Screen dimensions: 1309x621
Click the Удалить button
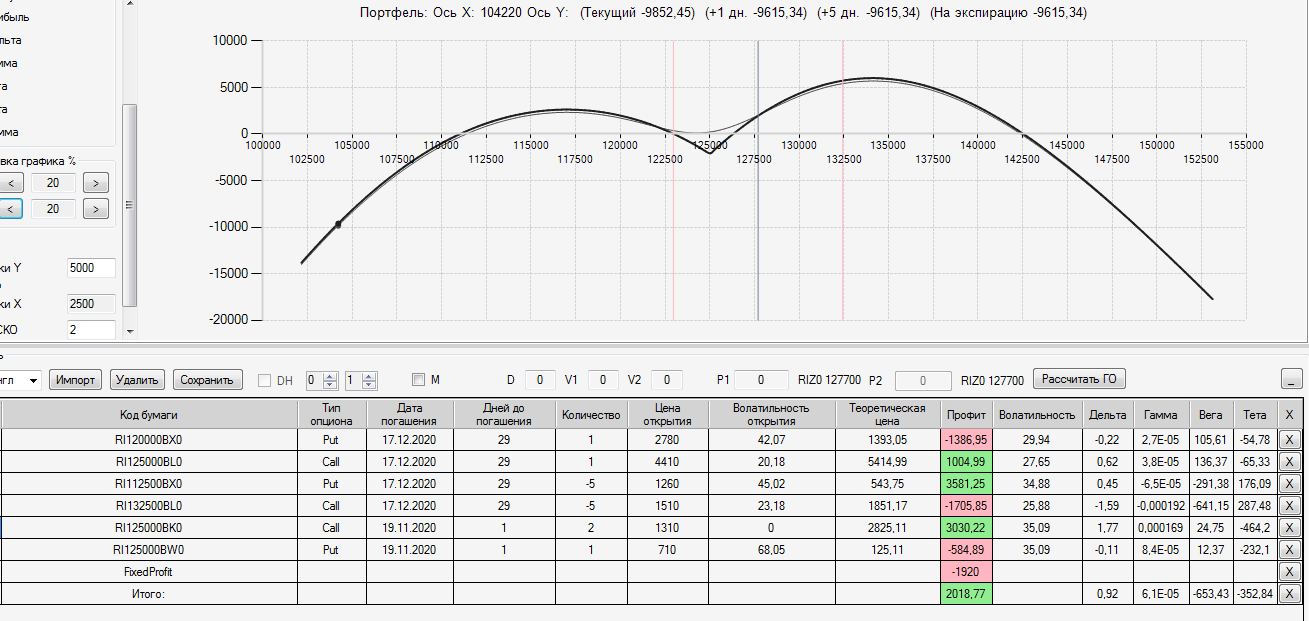(137, 380)
